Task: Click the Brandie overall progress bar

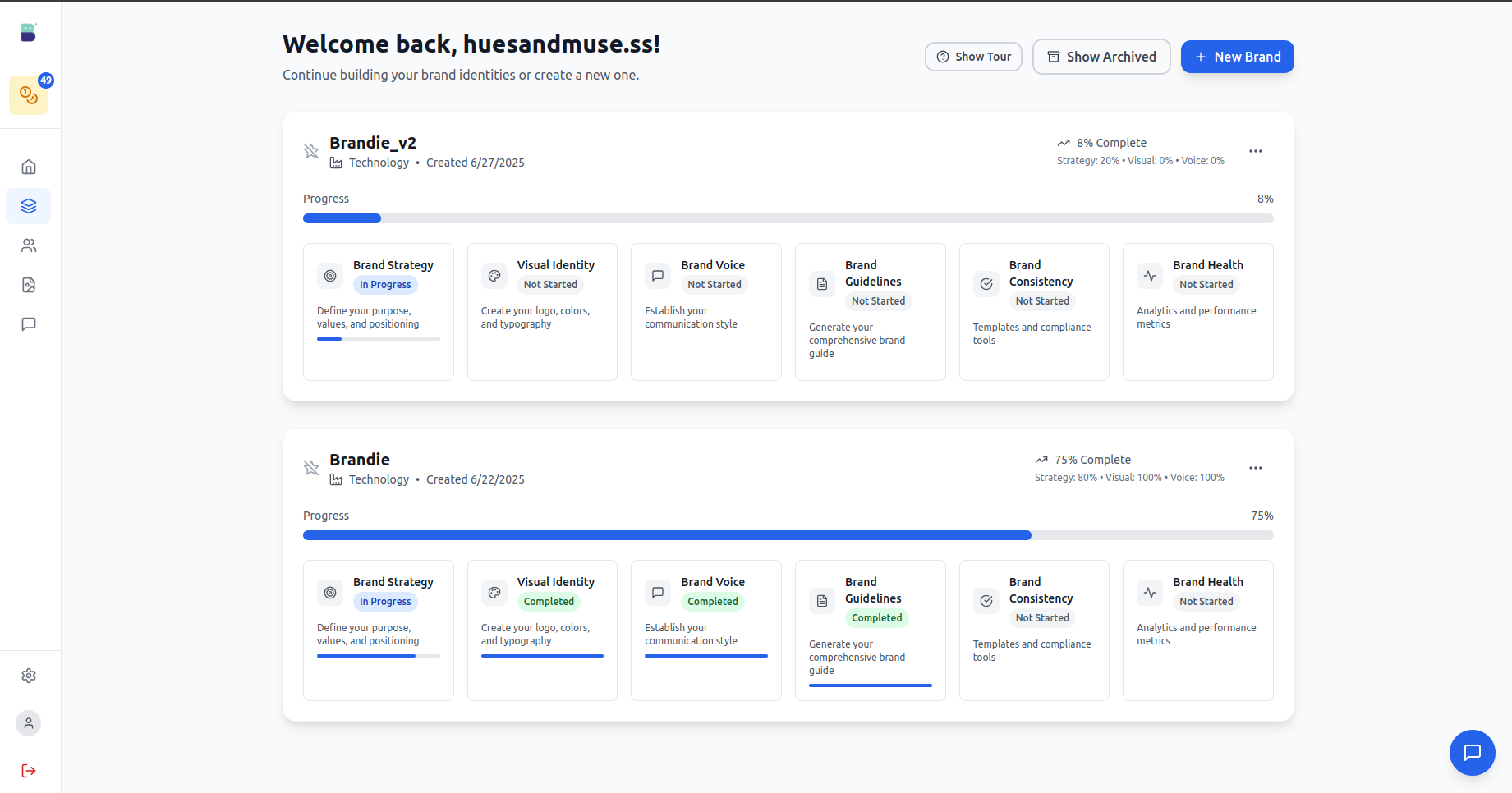Action: pyautogui.click(x=788, y=535)
